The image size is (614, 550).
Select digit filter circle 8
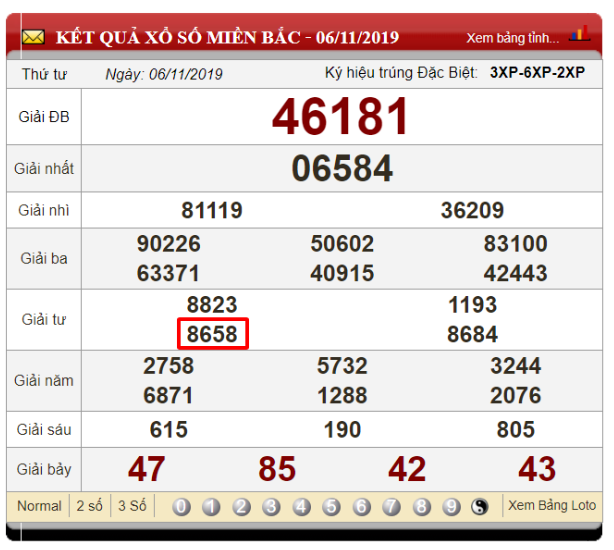coord(421,507)
